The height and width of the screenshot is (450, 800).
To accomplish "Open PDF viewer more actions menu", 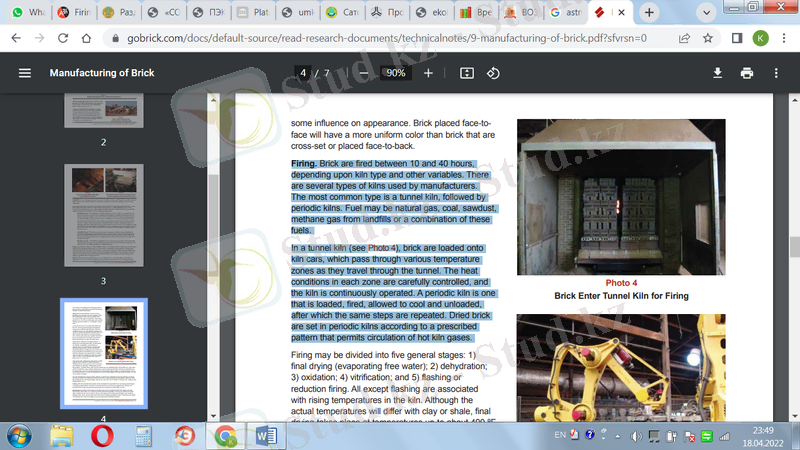I will click(x=776, y=73).
